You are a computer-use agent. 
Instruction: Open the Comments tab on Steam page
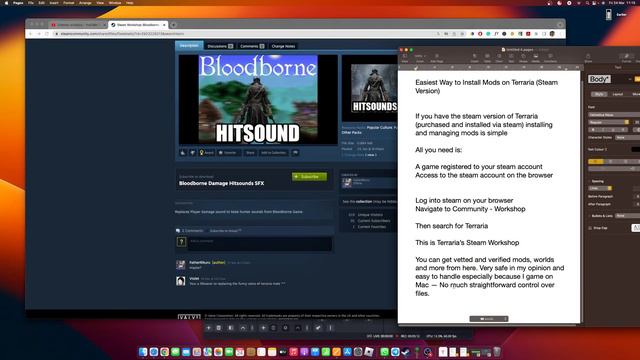[x=252, y=46]
